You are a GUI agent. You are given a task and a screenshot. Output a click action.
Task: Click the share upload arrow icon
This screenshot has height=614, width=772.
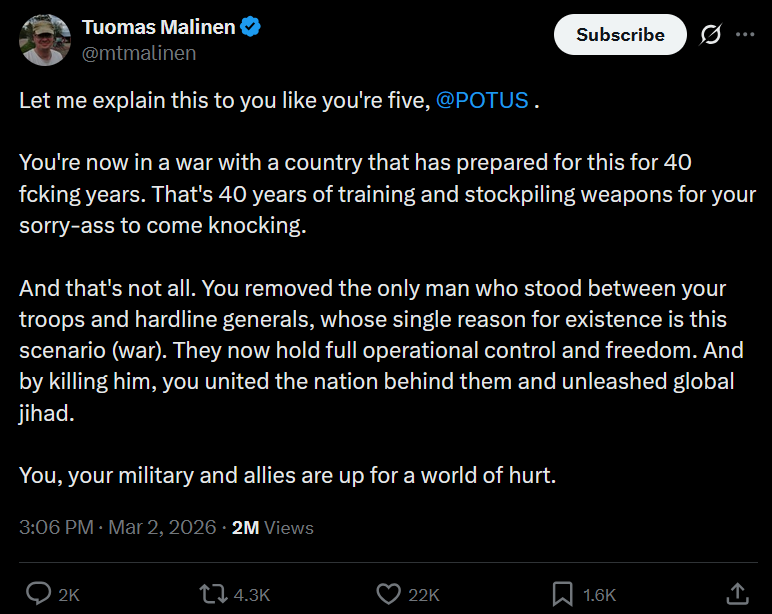[x=737, y=593]
